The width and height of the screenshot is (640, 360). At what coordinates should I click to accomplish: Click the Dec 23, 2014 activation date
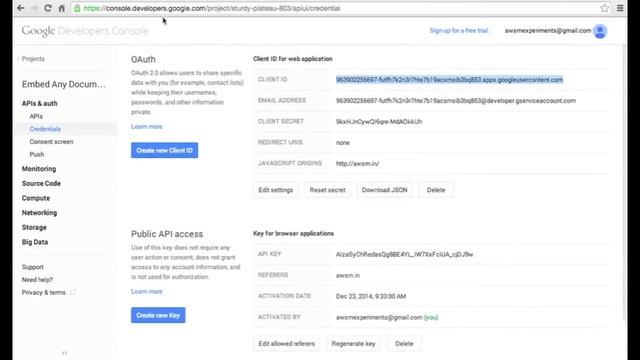click(371, 296)
